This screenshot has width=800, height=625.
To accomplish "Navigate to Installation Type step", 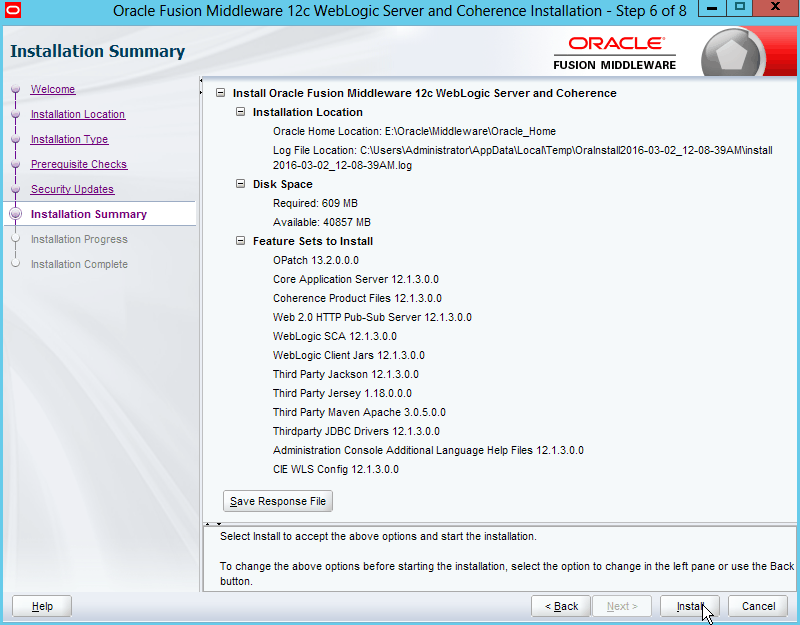I will tap(69, 140).
